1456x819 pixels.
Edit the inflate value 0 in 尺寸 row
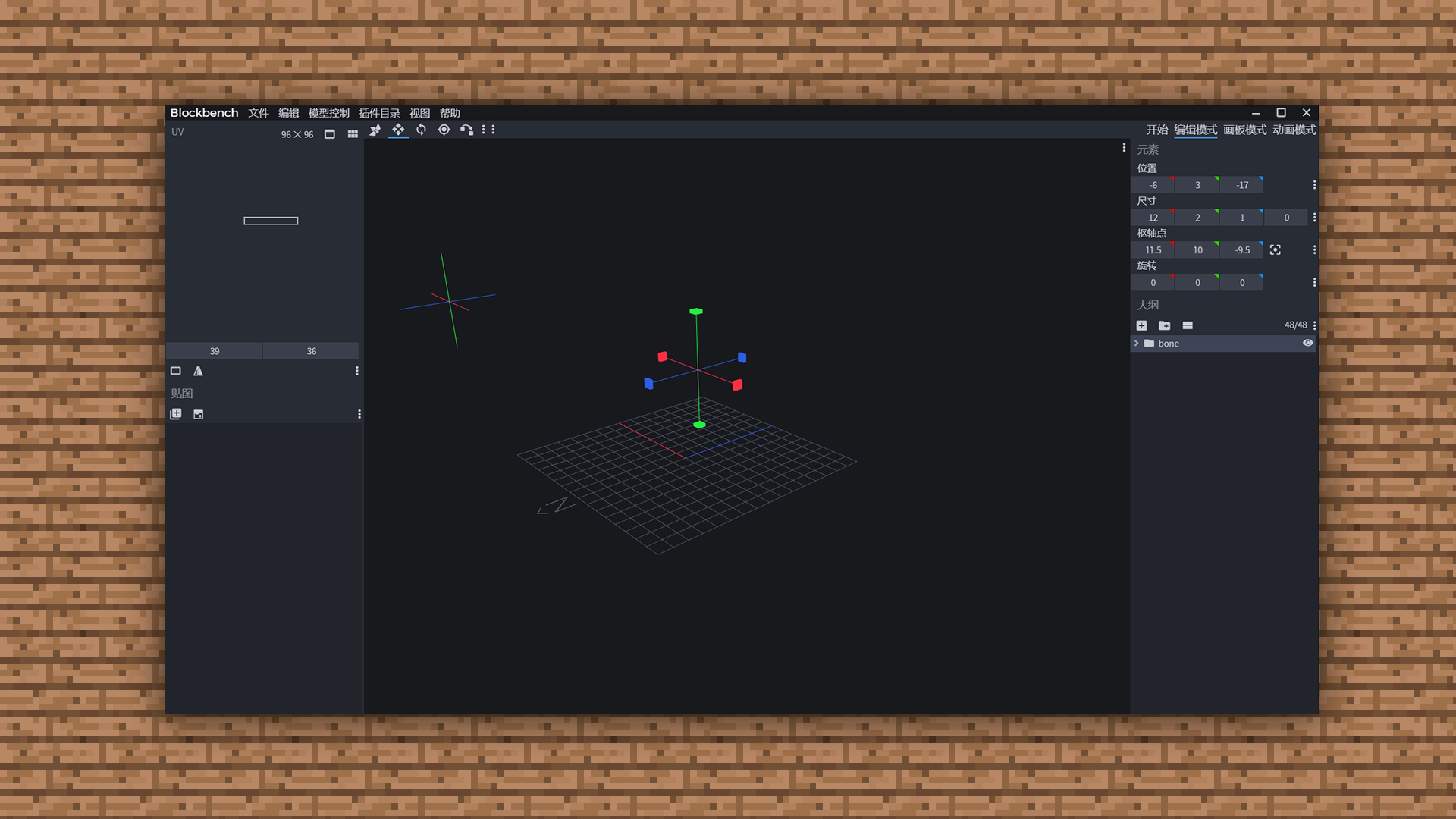click(x=1286, y=218)
